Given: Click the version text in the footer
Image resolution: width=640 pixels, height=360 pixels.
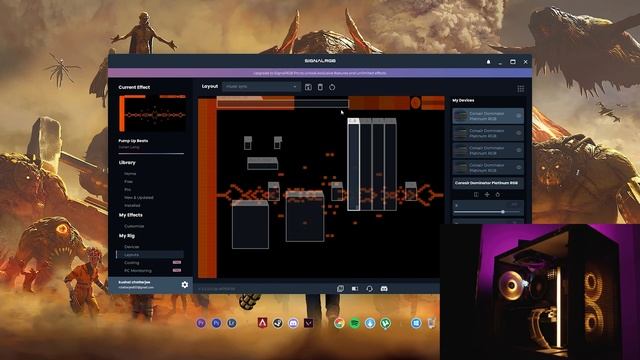Looking at the screenshot, I should pyautogui.click(x=217, y=289).
